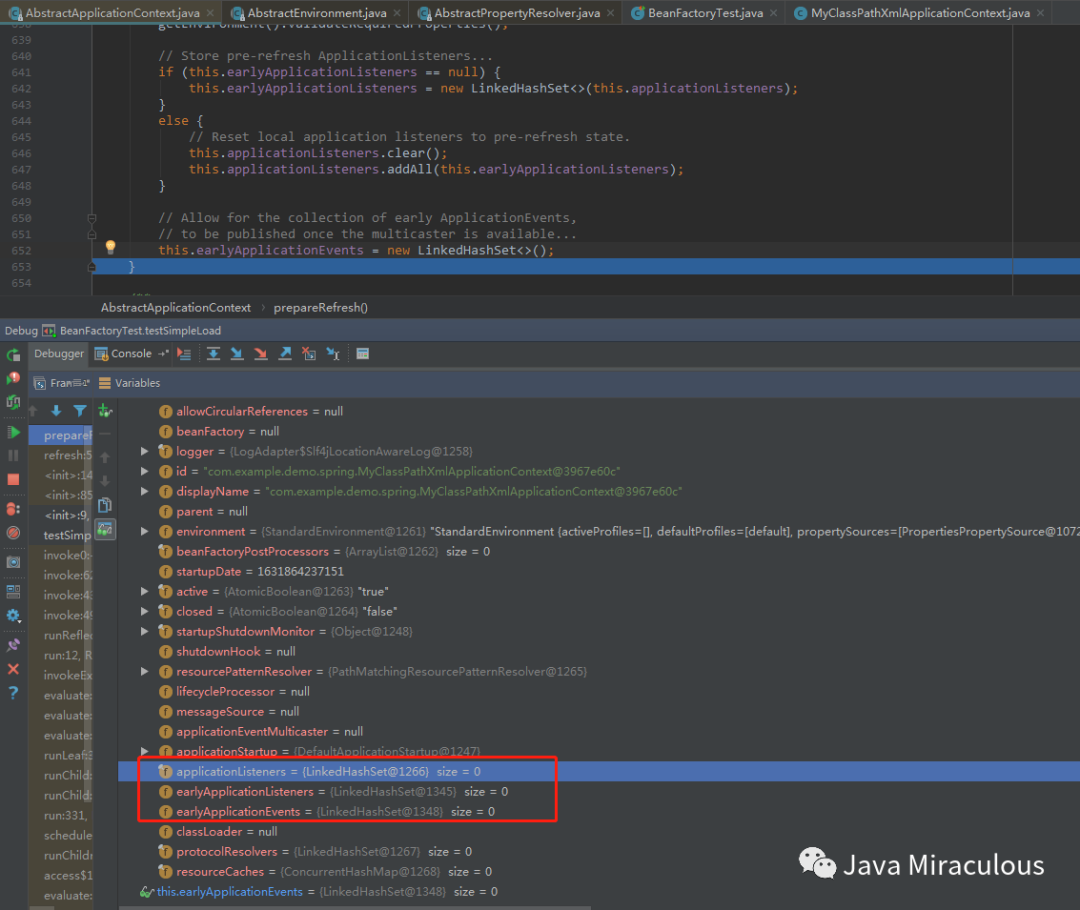The height and width of the screenshot is (910, 1080).
Task: Toggle pin tab icon in debug sidebar
Action: pos(13,645)
